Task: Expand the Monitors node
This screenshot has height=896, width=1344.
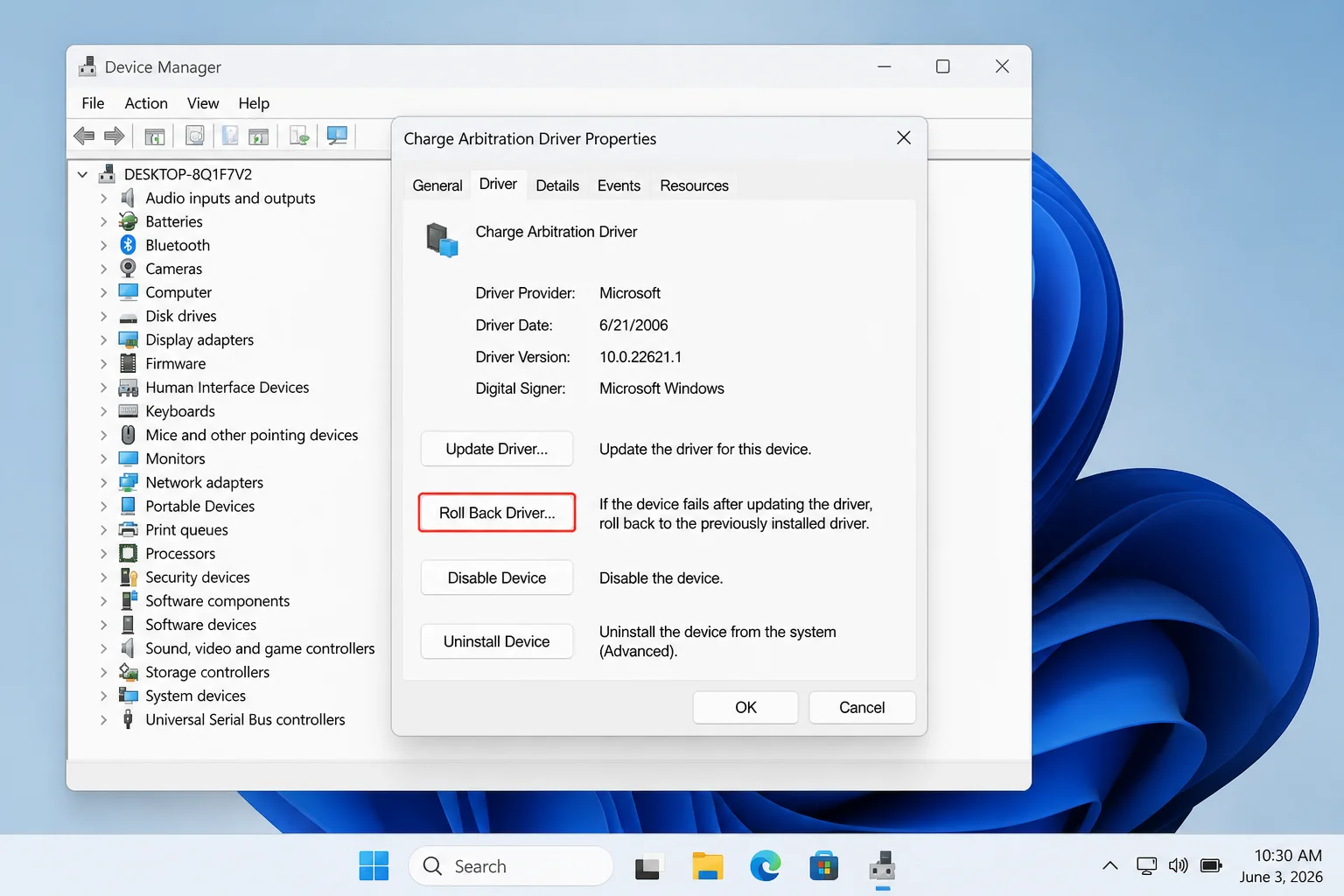Action: tap(103, 458)
